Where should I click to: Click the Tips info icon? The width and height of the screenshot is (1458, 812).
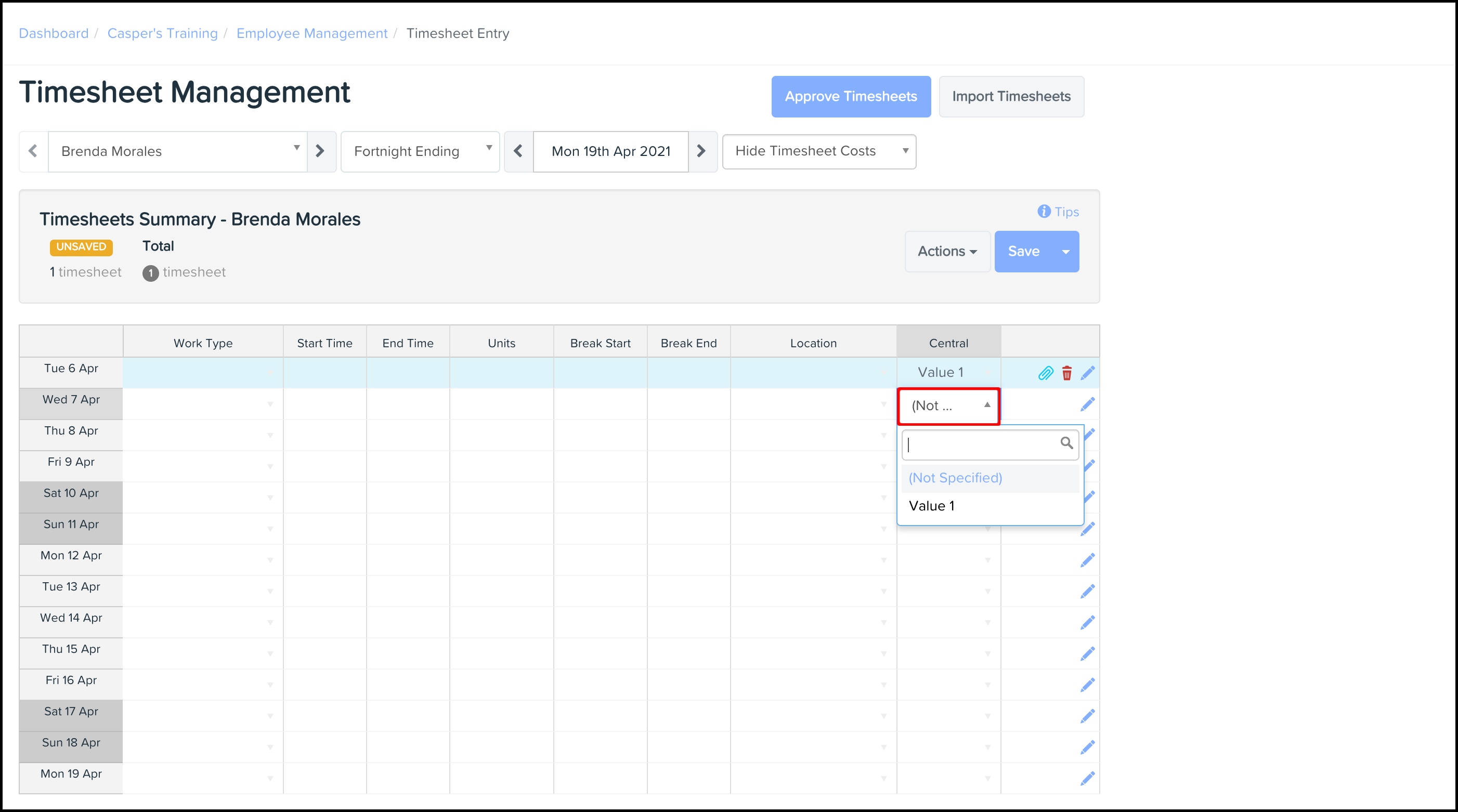(x=1044, y=211)
